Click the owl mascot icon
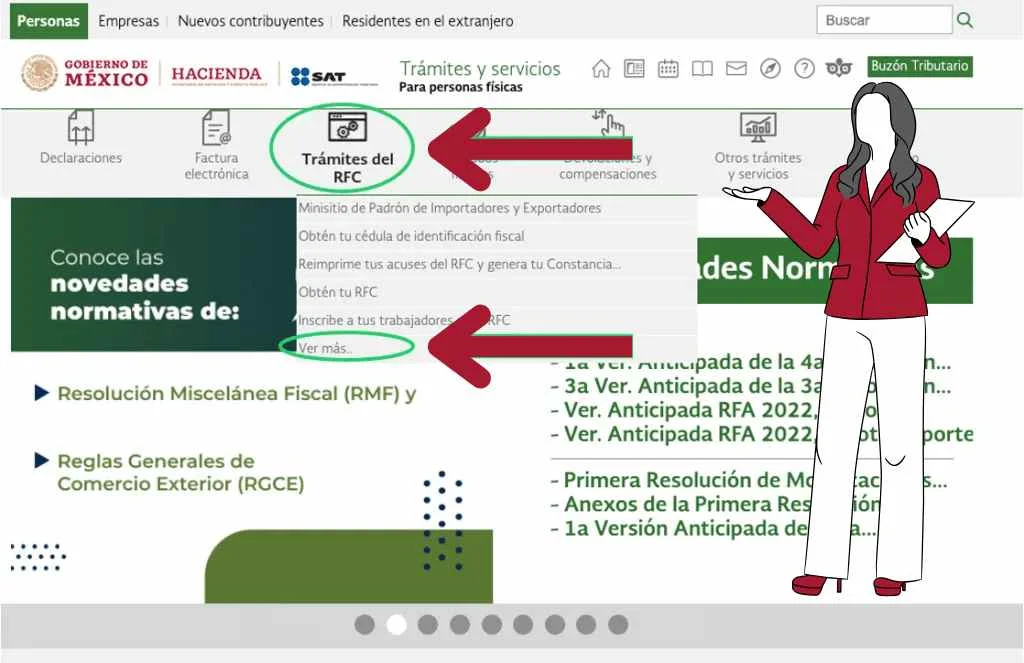 coord(839,67)
